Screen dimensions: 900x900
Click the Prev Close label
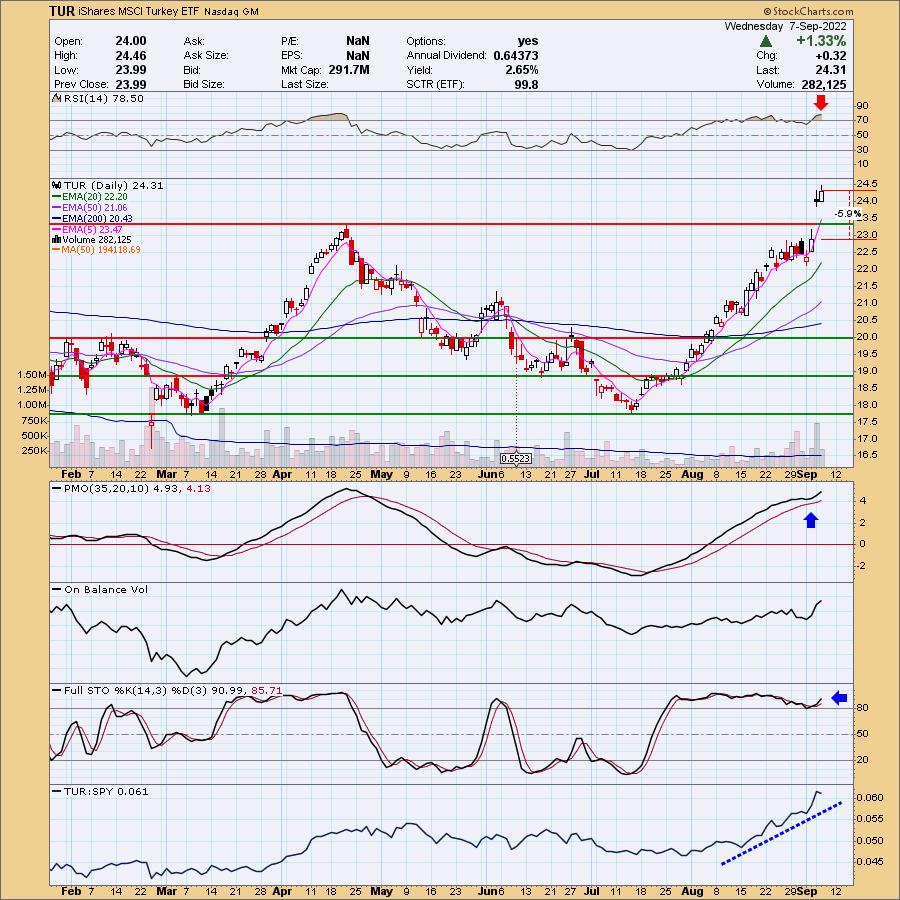point(79,84)
